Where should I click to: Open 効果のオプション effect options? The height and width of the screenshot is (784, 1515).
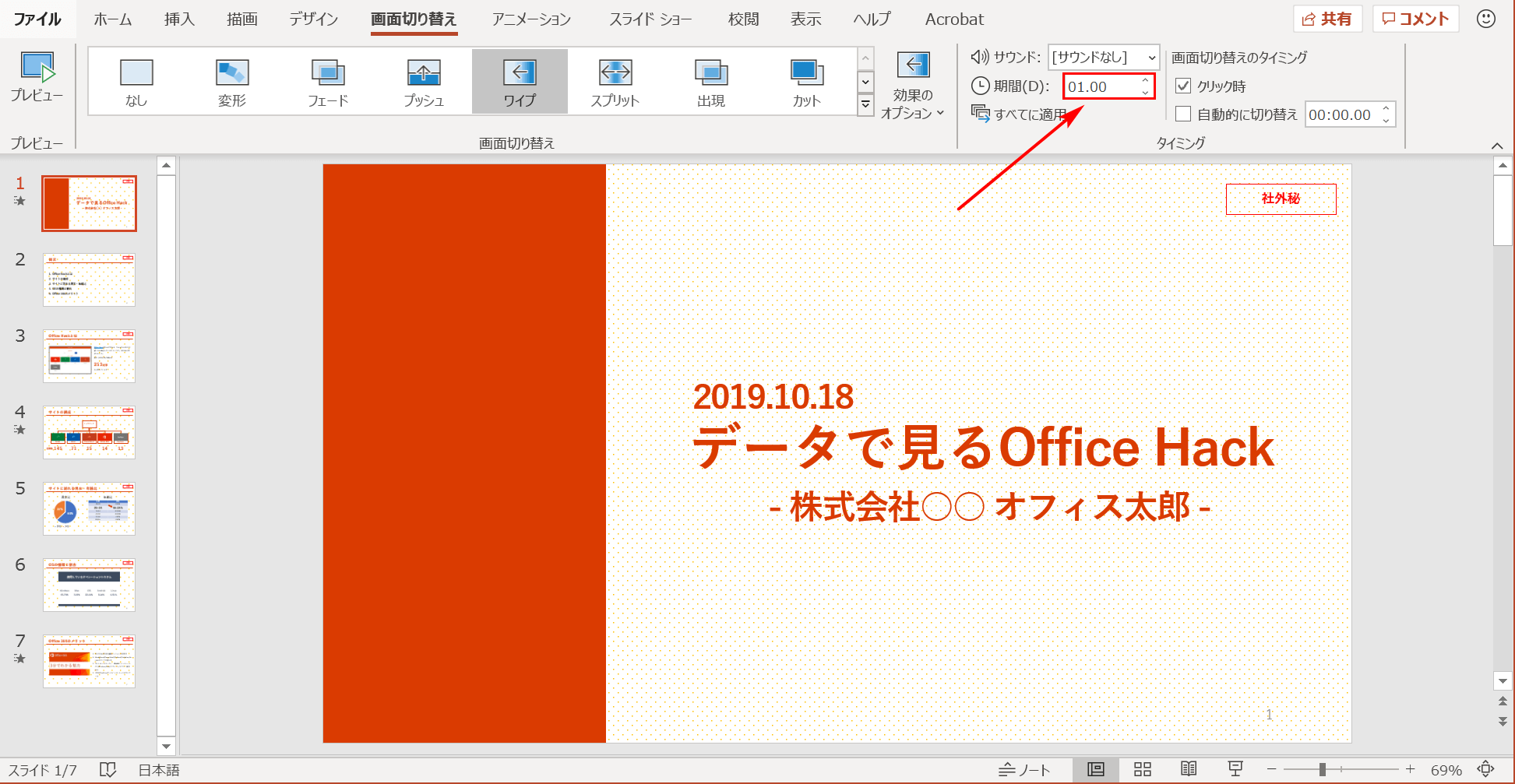tap(913, 86)
